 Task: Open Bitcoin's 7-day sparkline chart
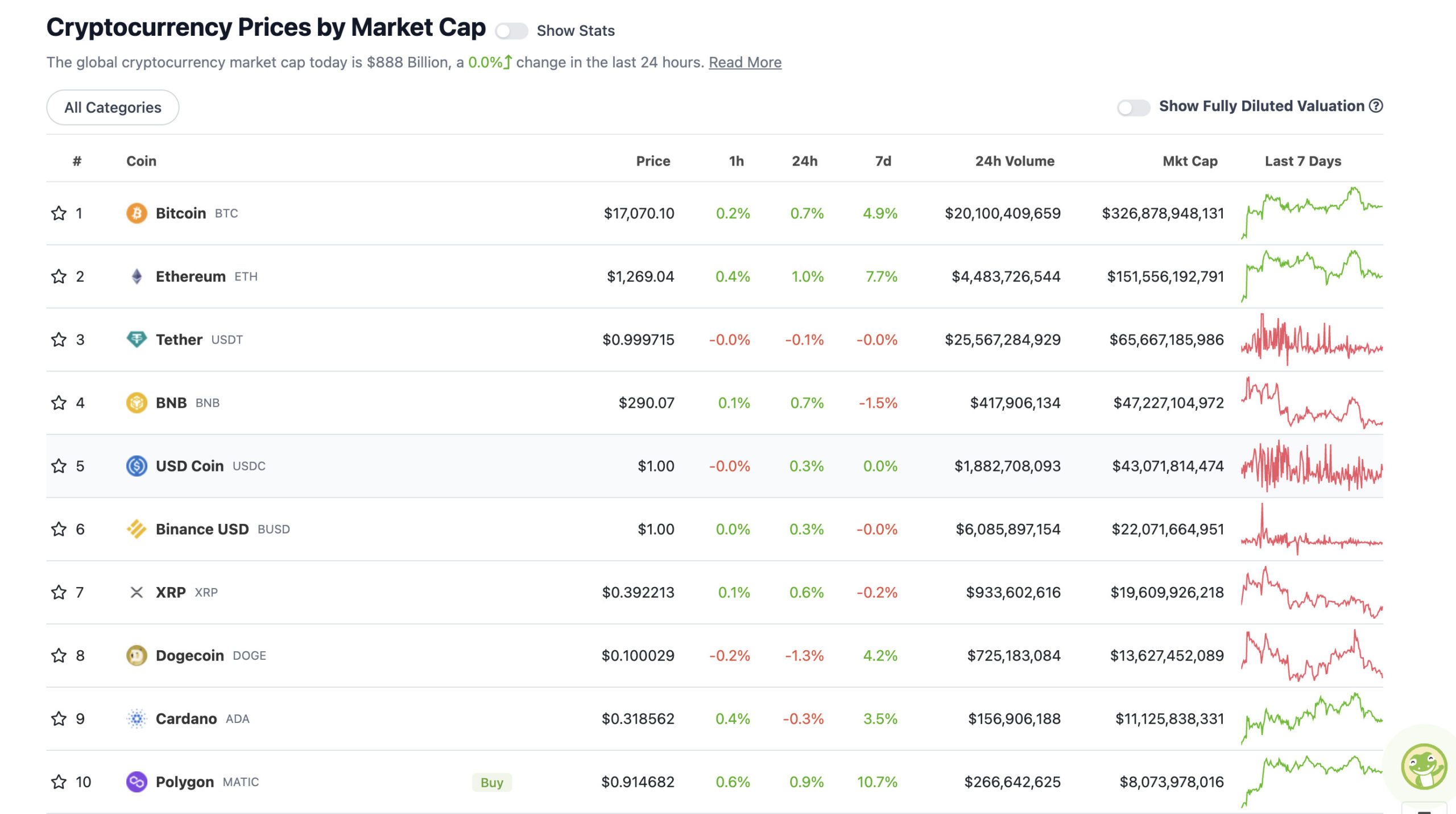pyautogui.click(x=1312, y=213)
